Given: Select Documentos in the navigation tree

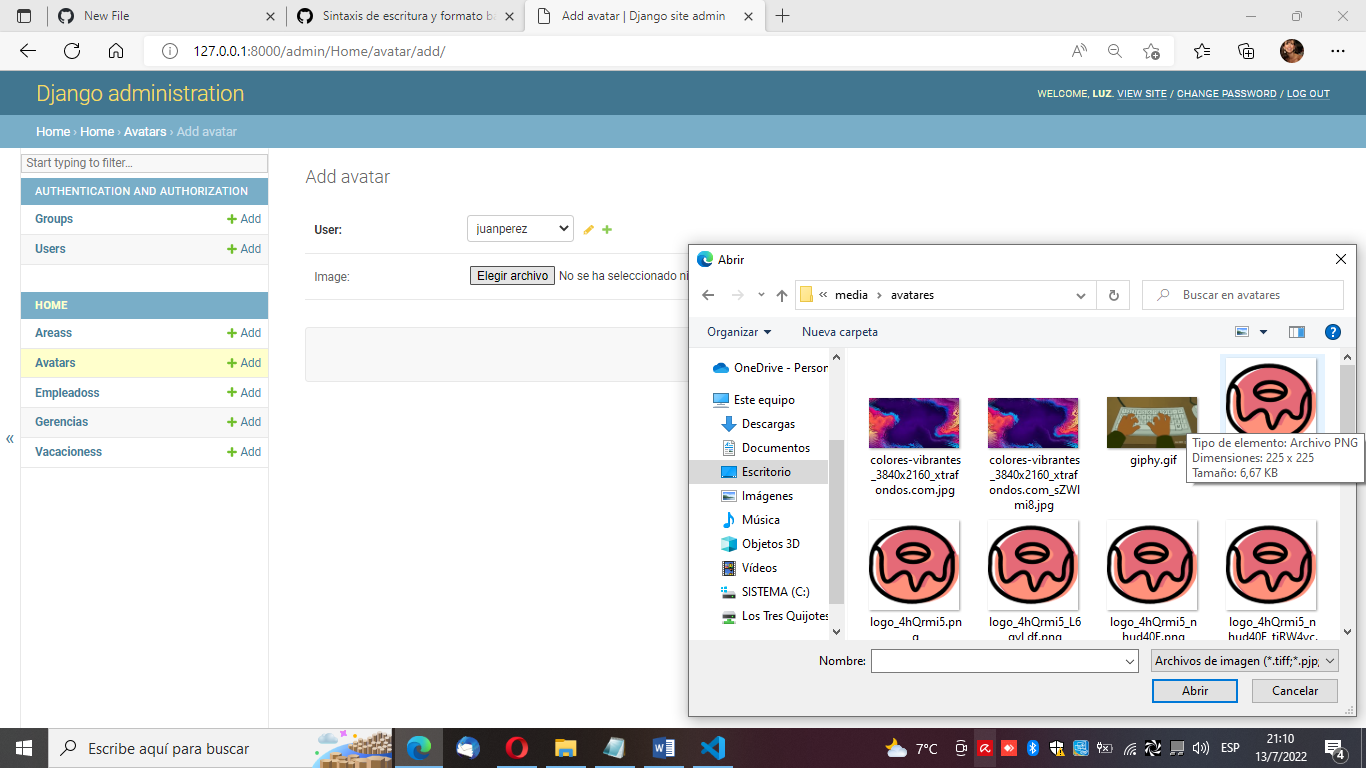Looking at the screenshot, I should click(x=776, y=448).
